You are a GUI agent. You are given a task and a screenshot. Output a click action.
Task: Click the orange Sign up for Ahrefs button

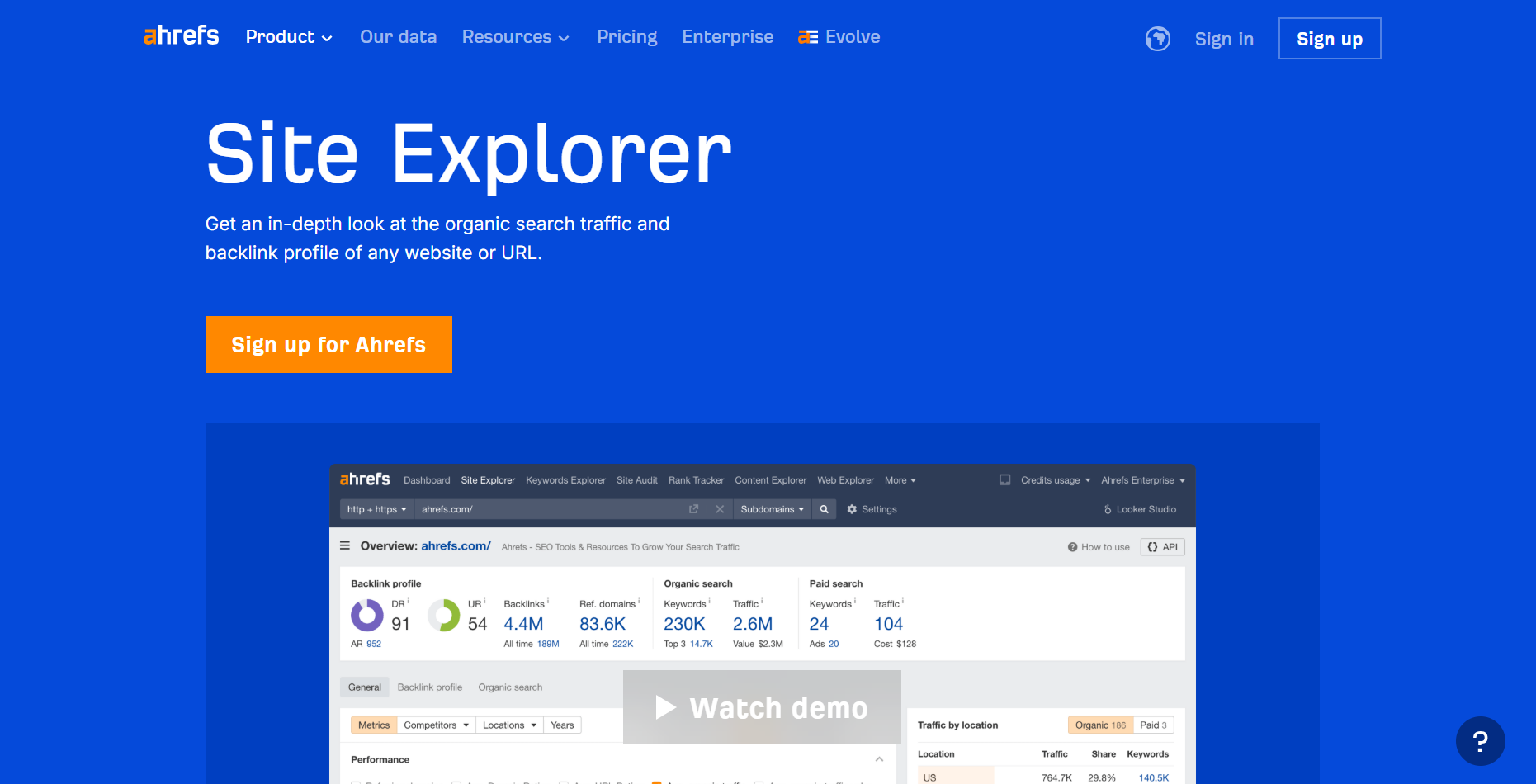(x=328, y=344)
